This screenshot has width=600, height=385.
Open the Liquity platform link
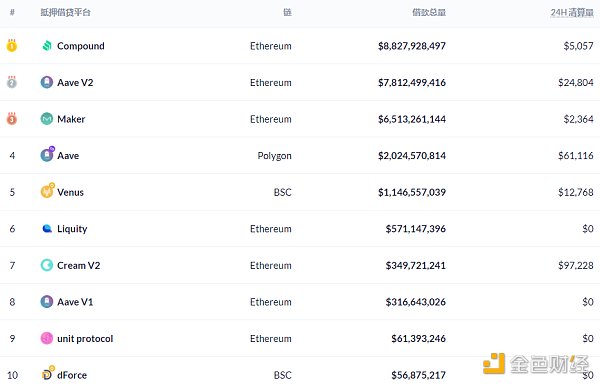(x=72, y=229)
